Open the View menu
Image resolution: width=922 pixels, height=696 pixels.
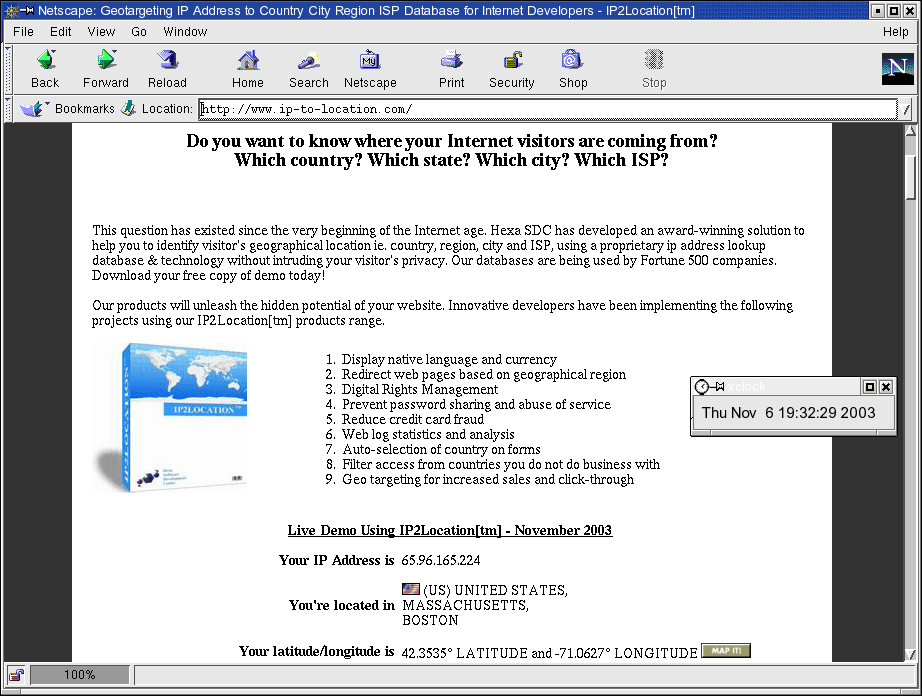pos(101,32)
